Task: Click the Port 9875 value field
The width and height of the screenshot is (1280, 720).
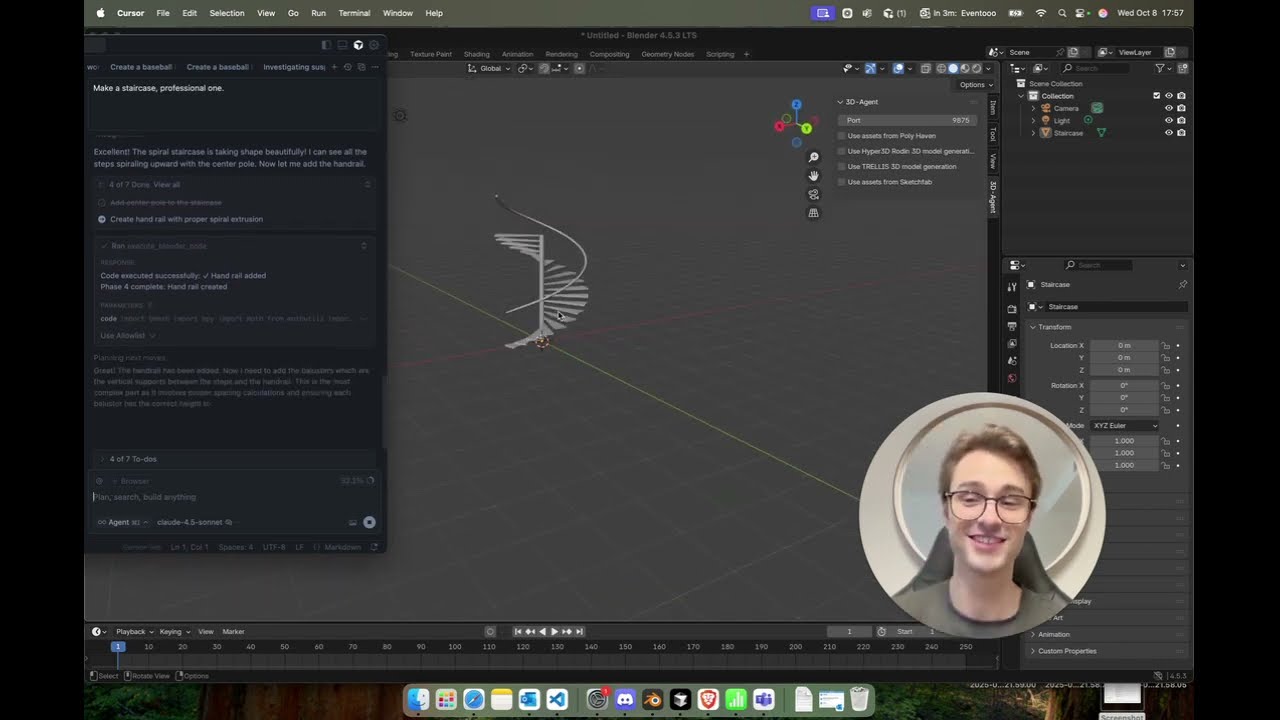Action: point(908,120)
